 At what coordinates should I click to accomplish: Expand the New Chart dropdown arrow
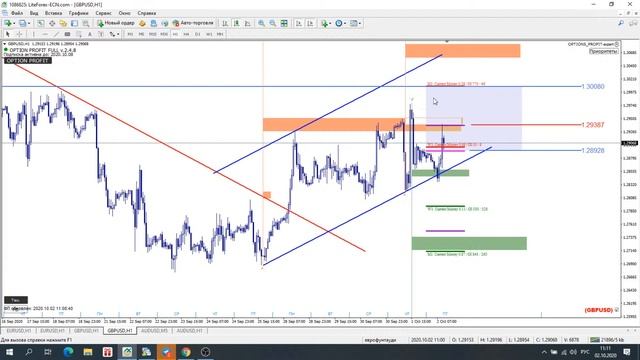[14, 23]
